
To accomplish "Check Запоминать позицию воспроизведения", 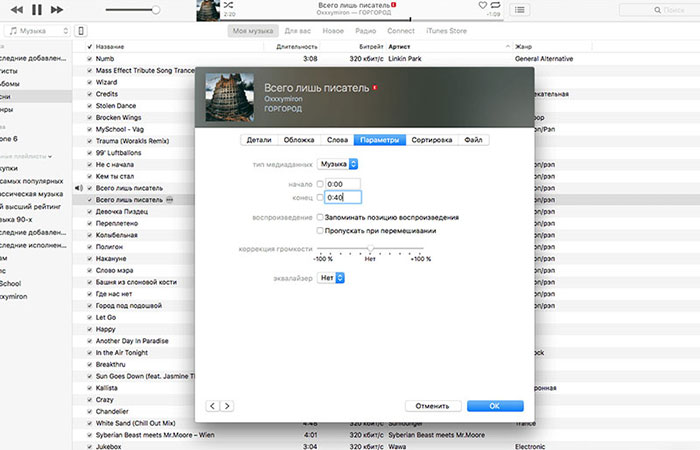I will tap(320, 217).
